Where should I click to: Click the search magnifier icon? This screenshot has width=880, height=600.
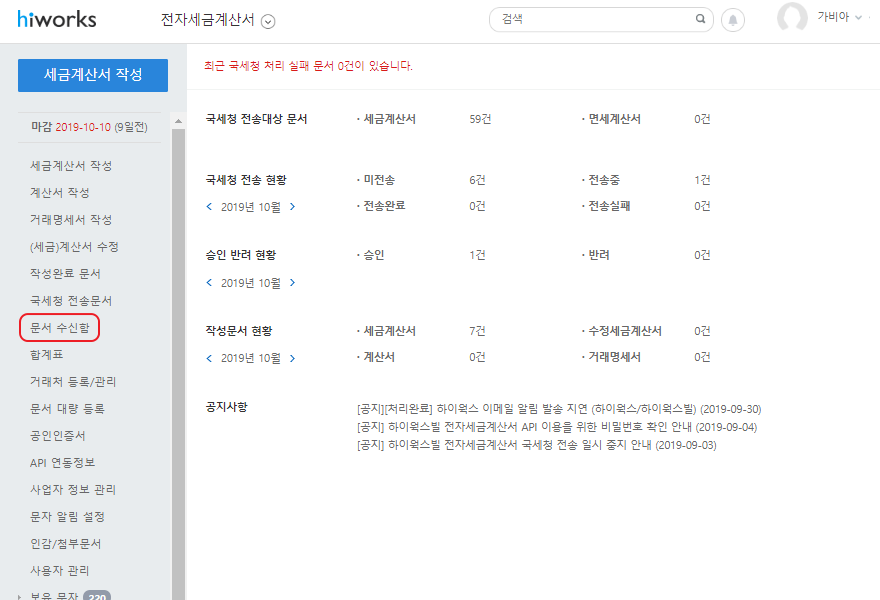700,19
